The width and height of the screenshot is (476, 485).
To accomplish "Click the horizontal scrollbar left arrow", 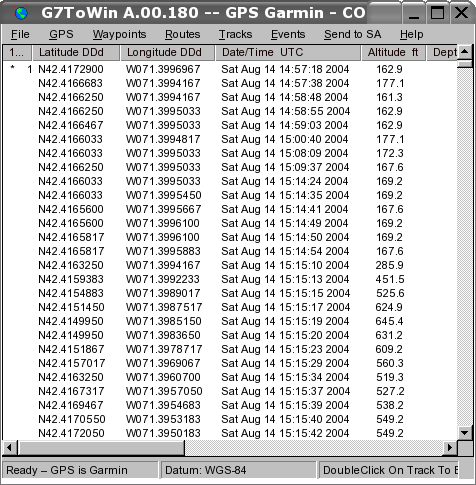I will (9, 447).
